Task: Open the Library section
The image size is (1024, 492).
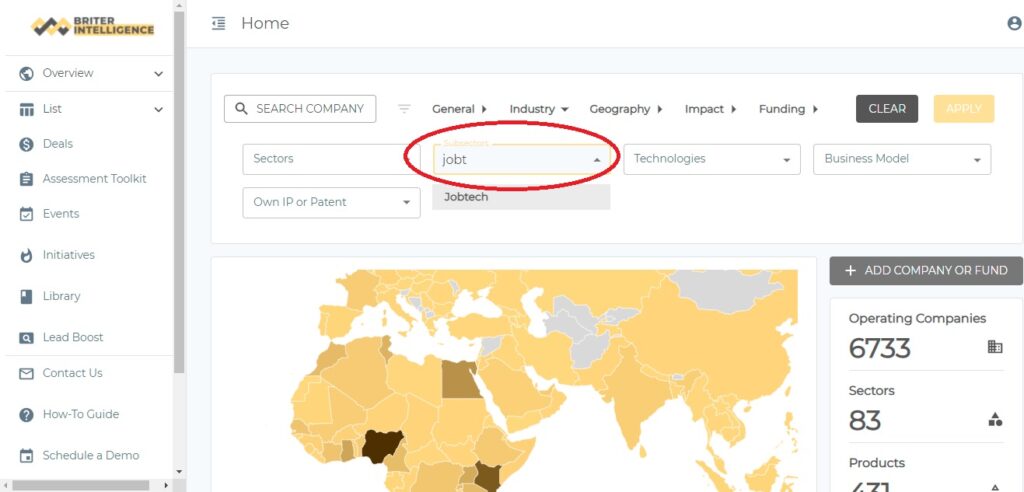Action: tap(61, 296)
